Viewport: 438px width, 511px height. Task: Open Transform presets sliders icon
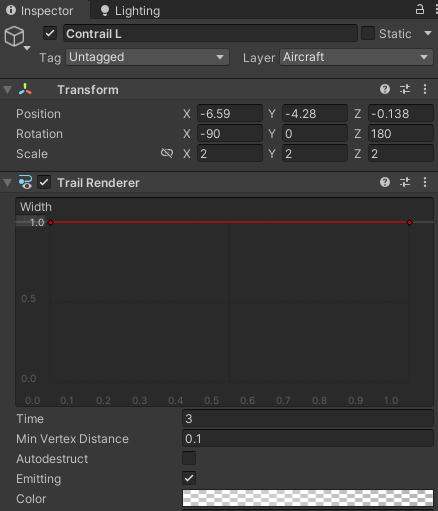pos(405,89)
